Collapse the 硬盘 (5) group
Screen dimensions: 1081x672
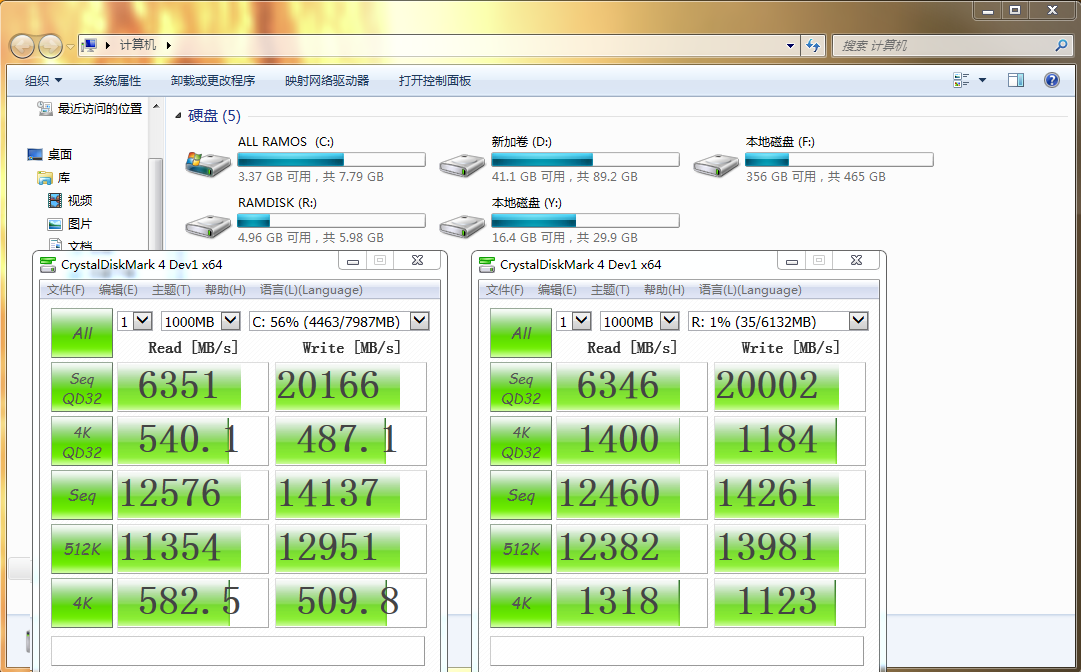(178, 116)
